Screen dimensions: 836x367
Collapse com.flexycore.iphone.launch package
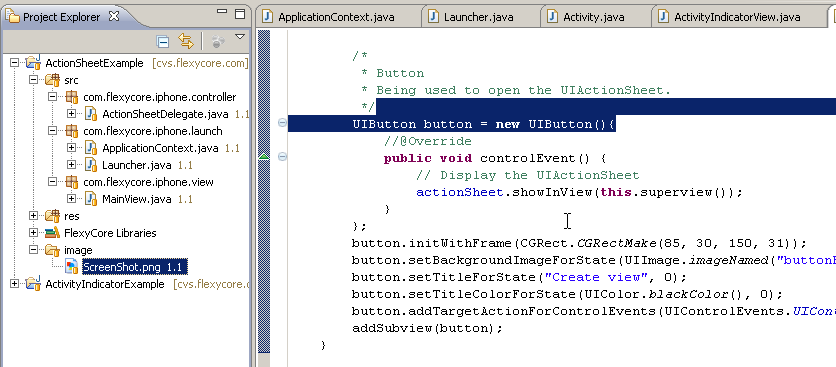tap(52, 131)
